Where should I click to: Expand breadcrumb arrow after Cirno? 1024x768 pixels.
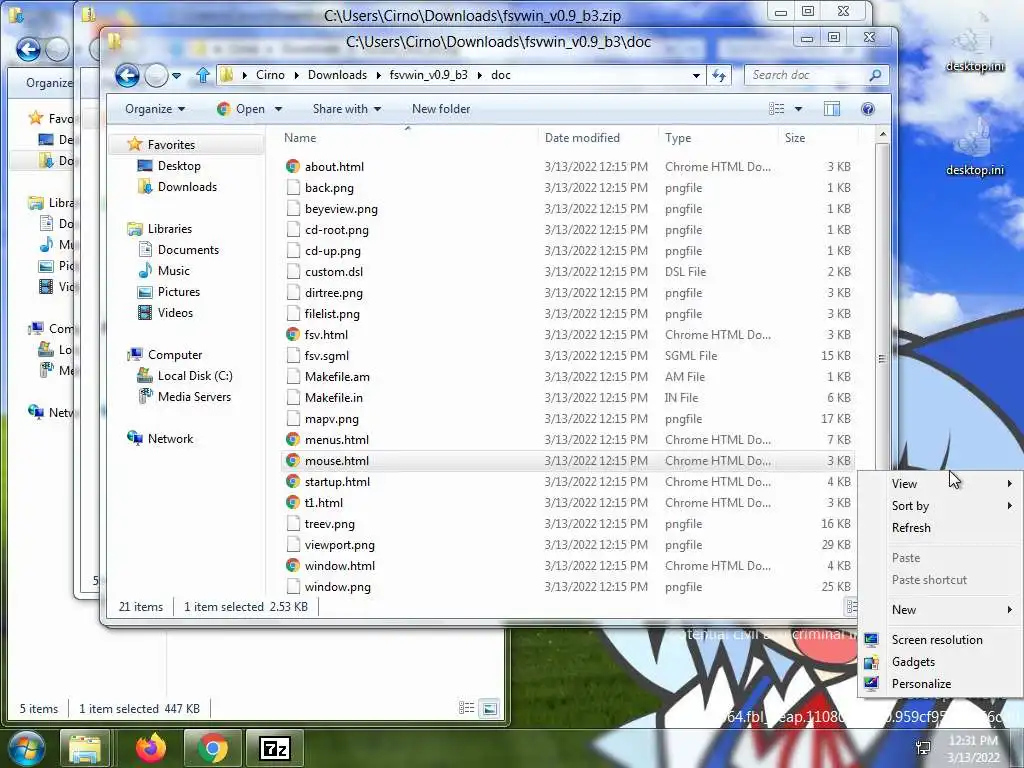point(296,75)
